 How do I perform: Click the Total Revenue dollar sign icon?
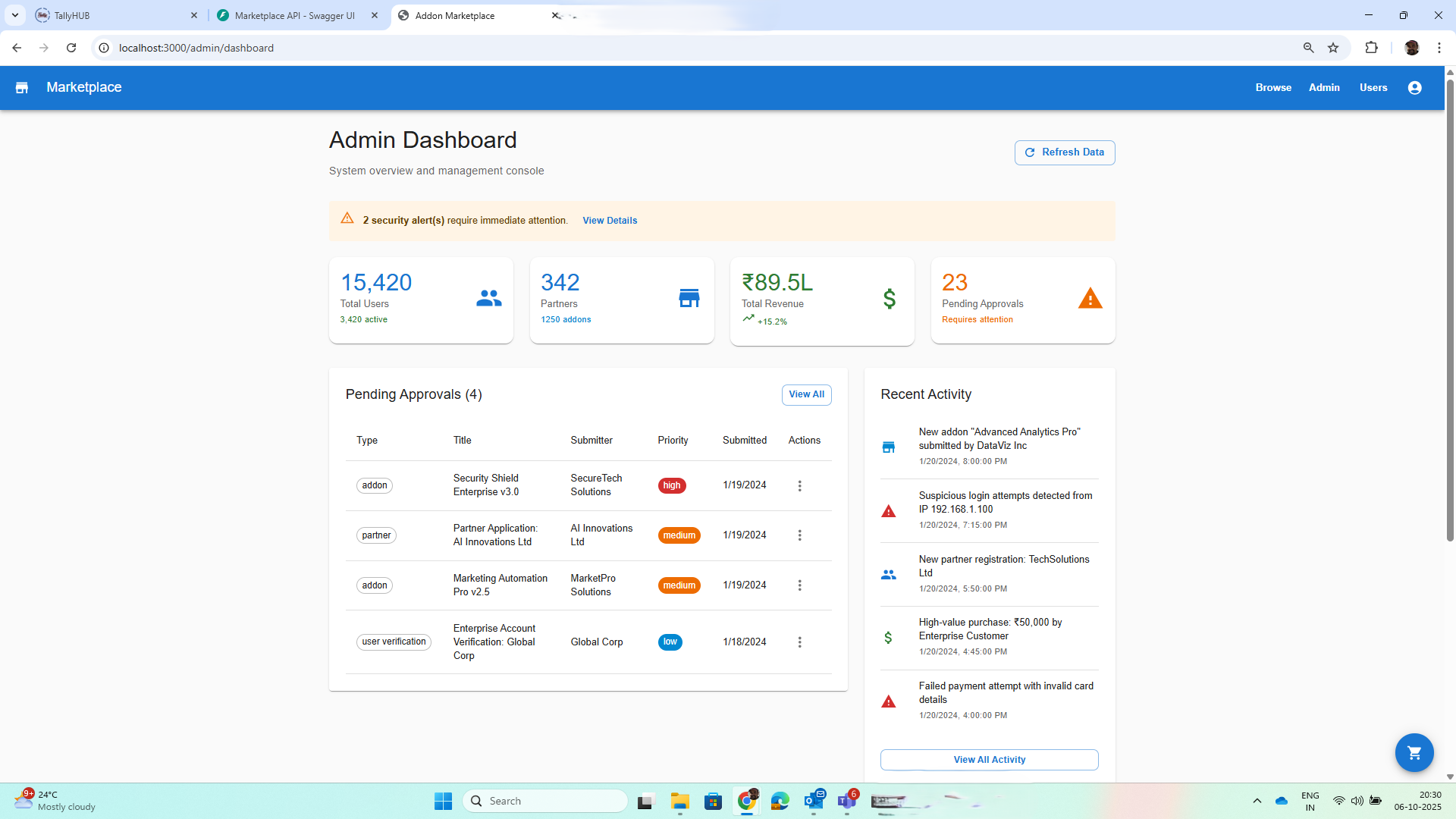pos(890,299)
